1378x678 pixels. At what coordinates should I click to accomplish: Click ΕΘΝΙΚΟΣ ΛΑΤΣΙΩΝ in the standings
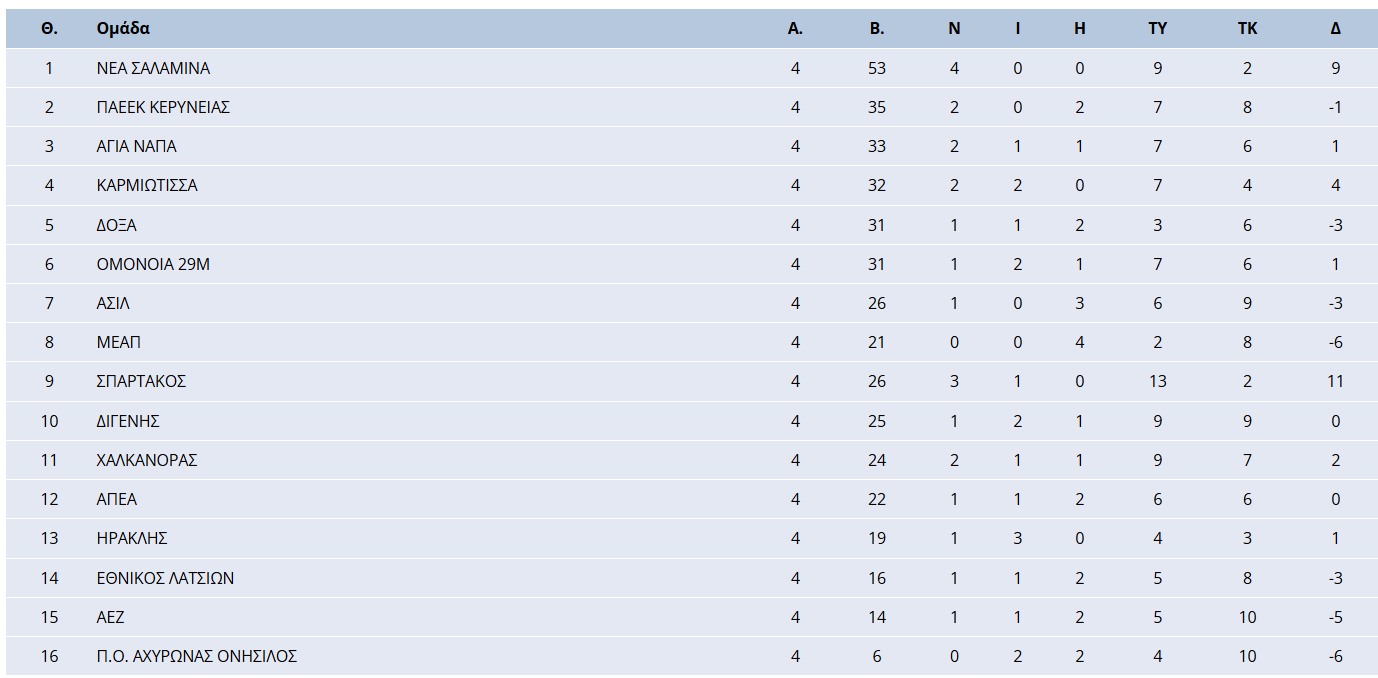(165, 578)
